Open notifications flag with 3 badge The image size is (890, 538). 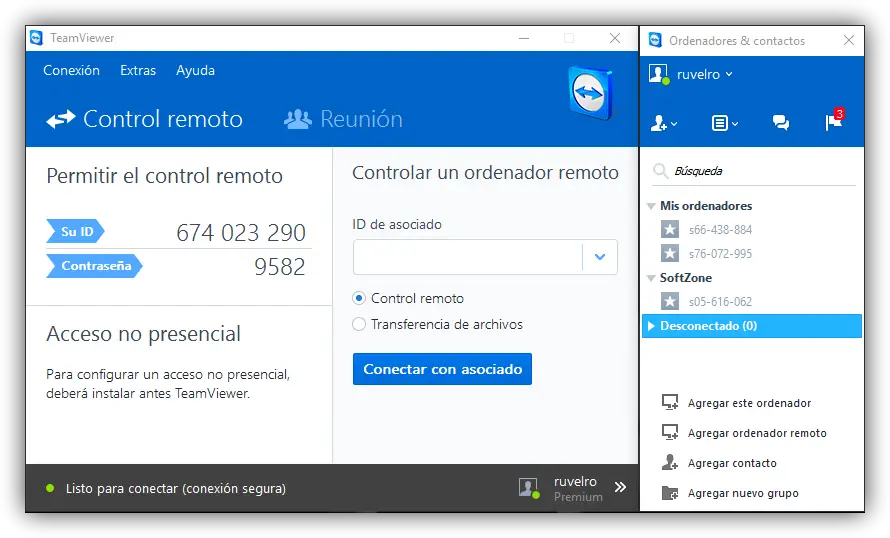[x=834, y=120]
